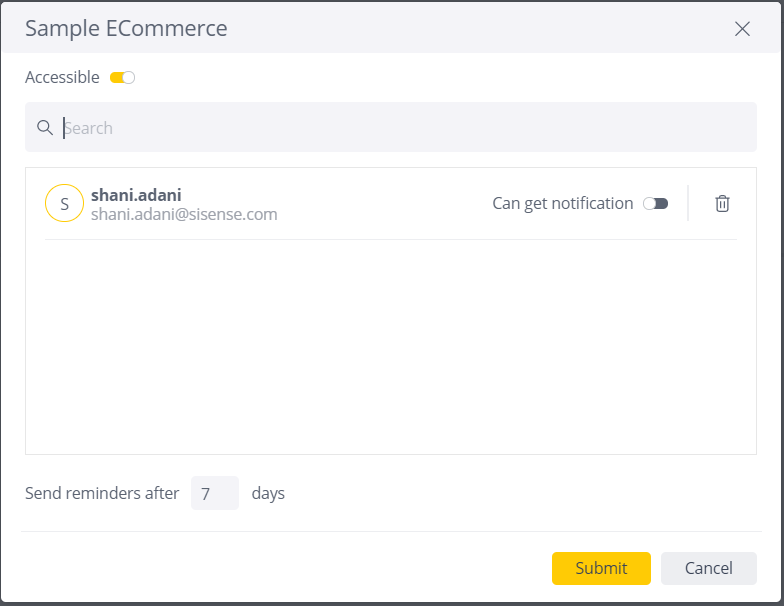Click the reminder days number field

[x=214, y=493]
